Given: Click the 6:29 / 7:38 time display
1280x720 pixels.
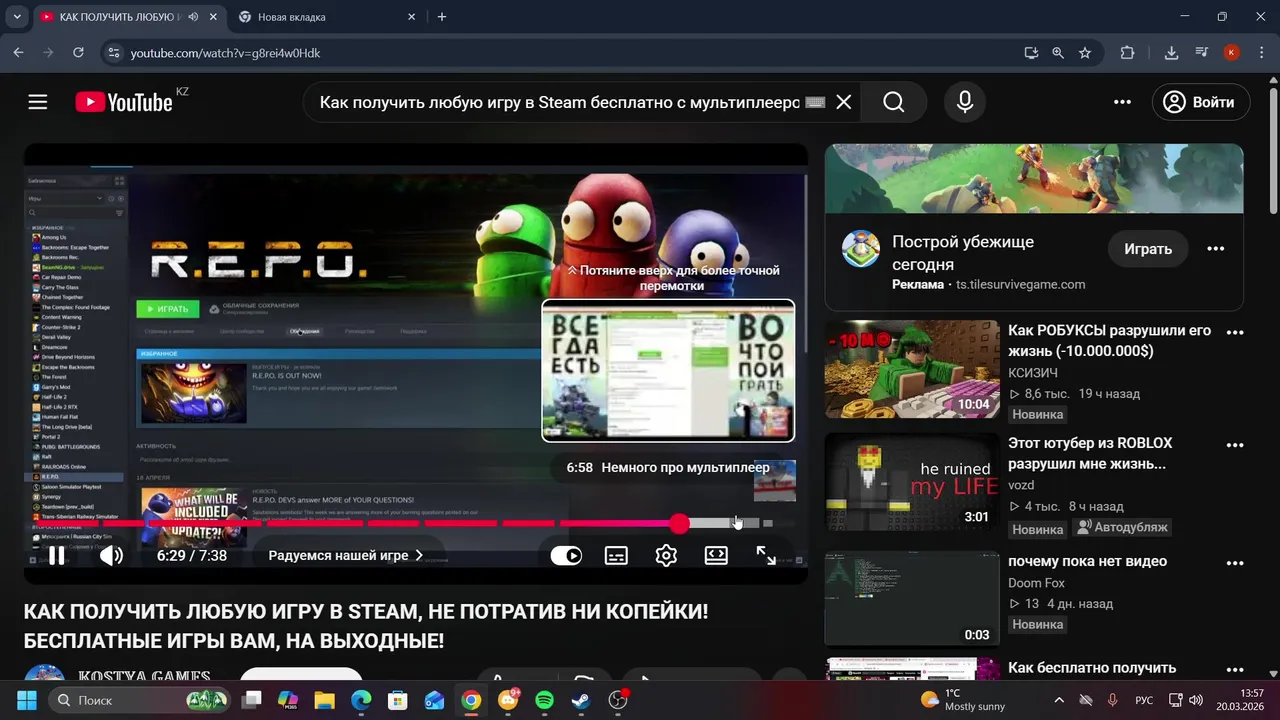Looking at the screenshot, I should click(x=192, y=555).
